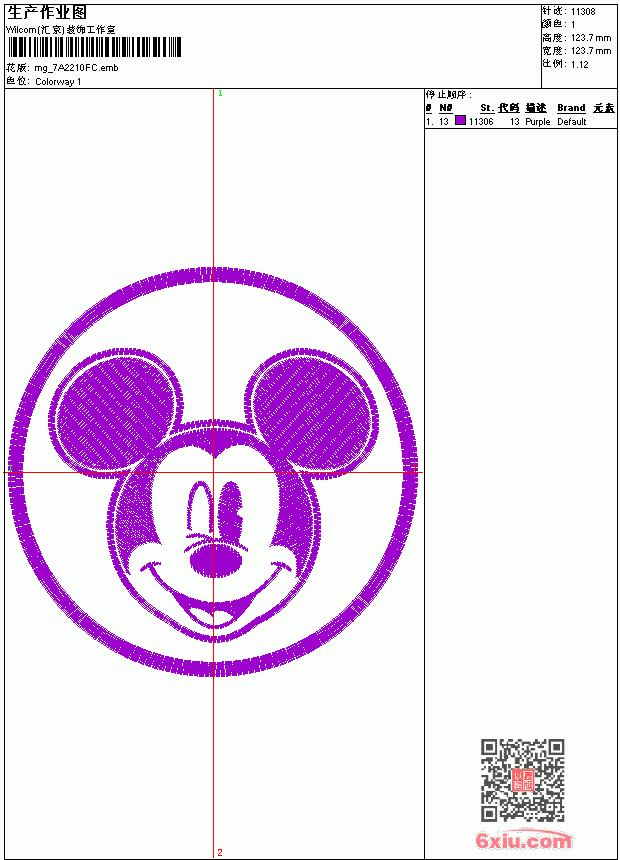Select the file name mg_7A2210FC.emb
The height and width of the screenshot is (860, 620).
coord(76,68)
